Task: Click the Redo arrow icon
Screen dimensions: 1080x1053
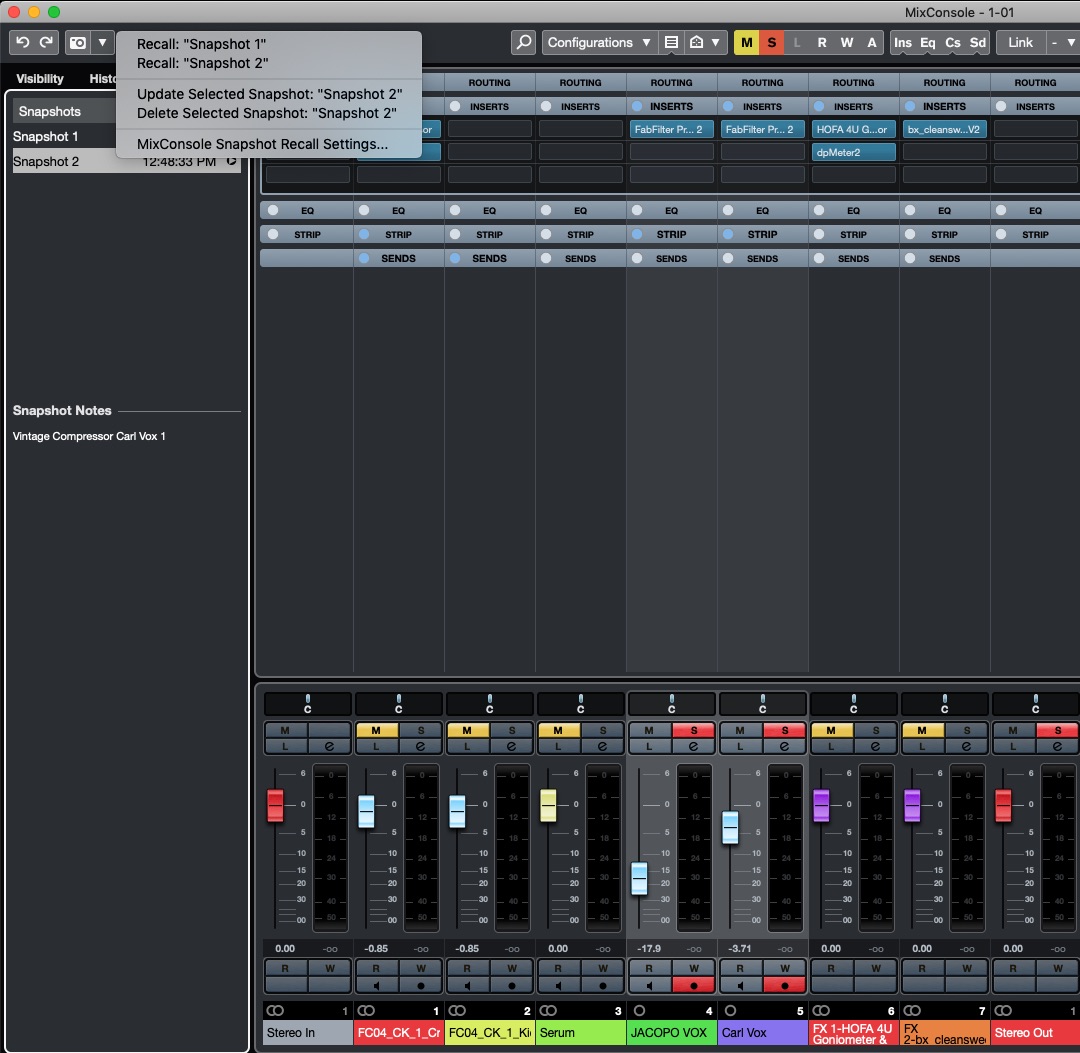Action: [46, 43]
